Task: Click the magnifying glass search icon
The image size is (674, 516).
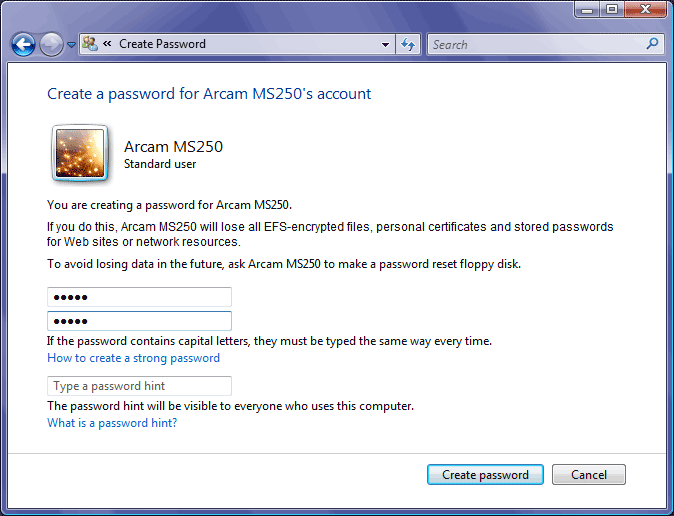Action: 653,44
